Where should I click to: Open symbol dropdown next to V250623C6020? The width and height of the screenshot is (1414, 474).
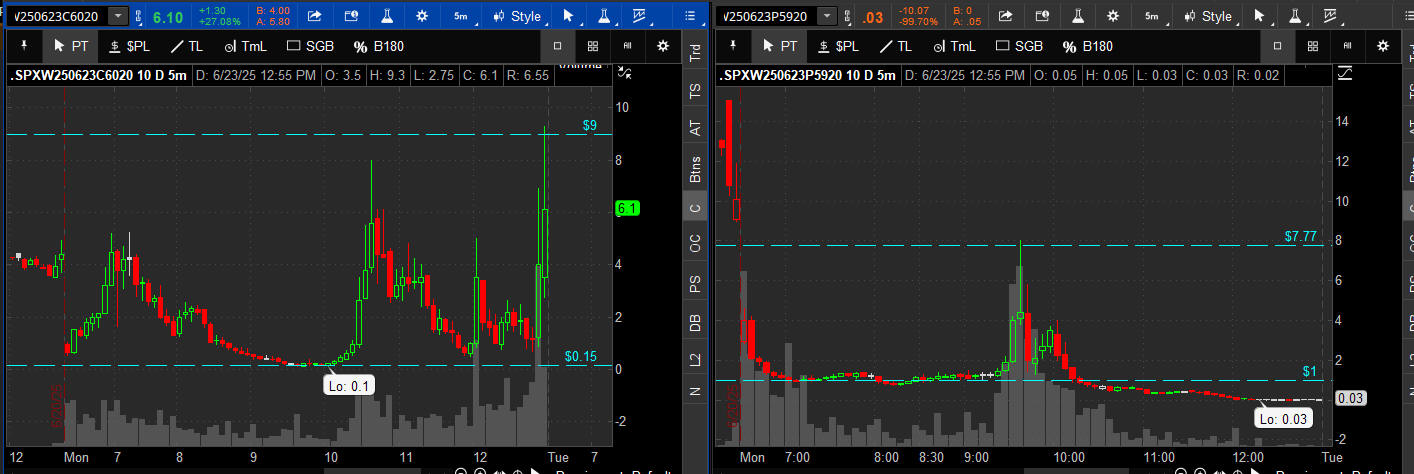119,16
